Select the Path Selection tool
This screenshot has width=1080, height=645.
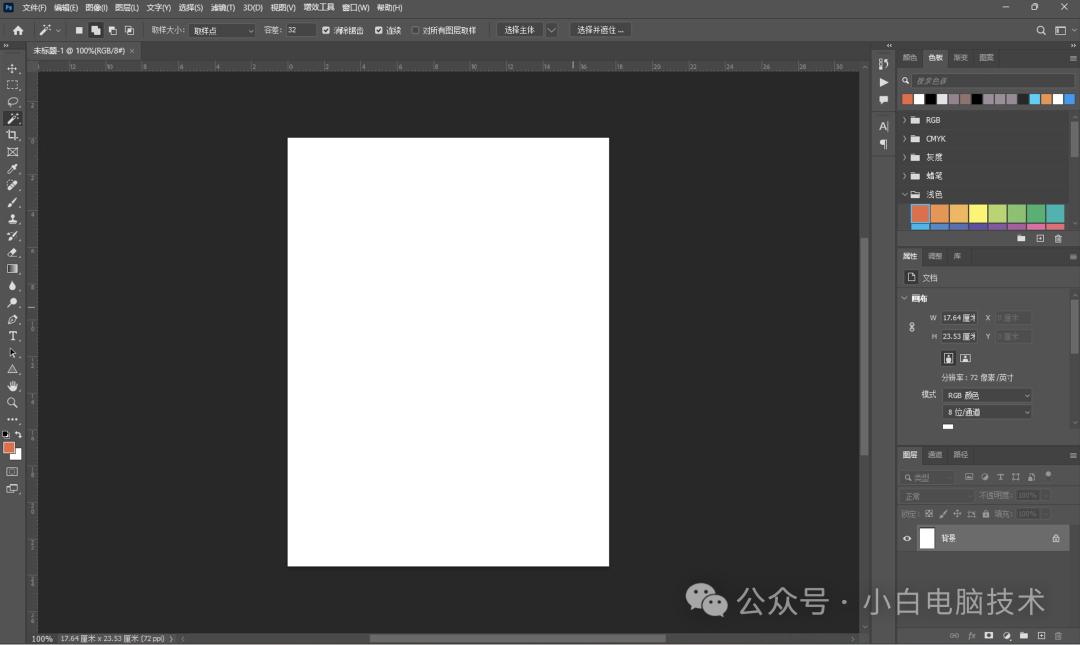click(x=12, y=353)
